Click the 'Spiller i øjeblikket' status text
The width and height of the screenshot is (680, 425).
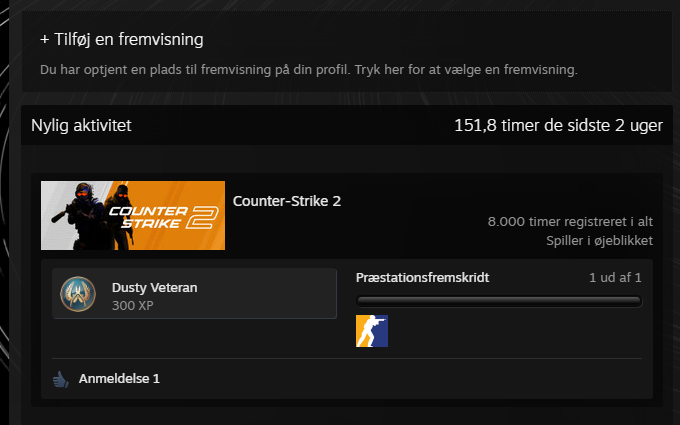(x=599, y=241)
